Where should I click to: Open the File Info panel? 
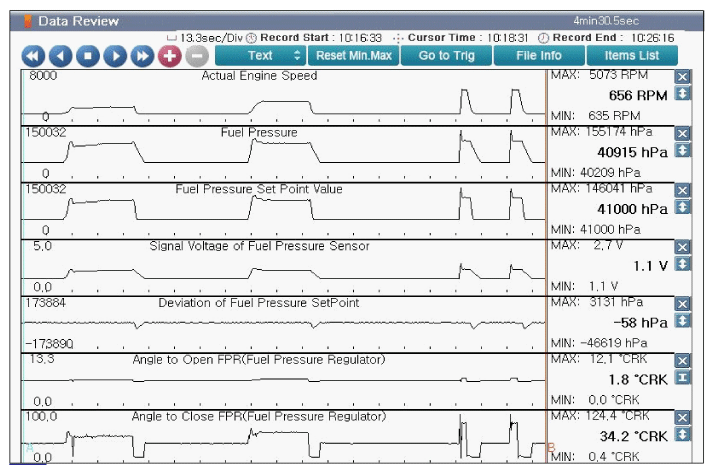538,55
